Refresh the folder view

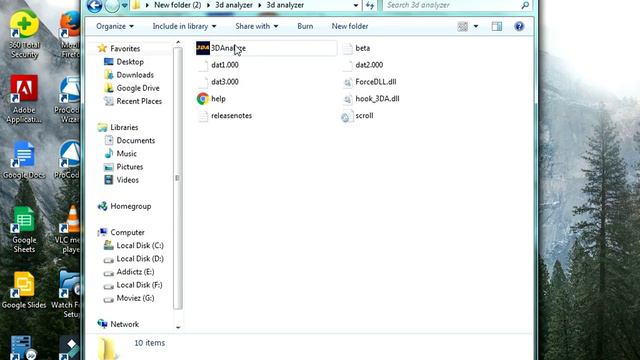(x=370, y=5)
